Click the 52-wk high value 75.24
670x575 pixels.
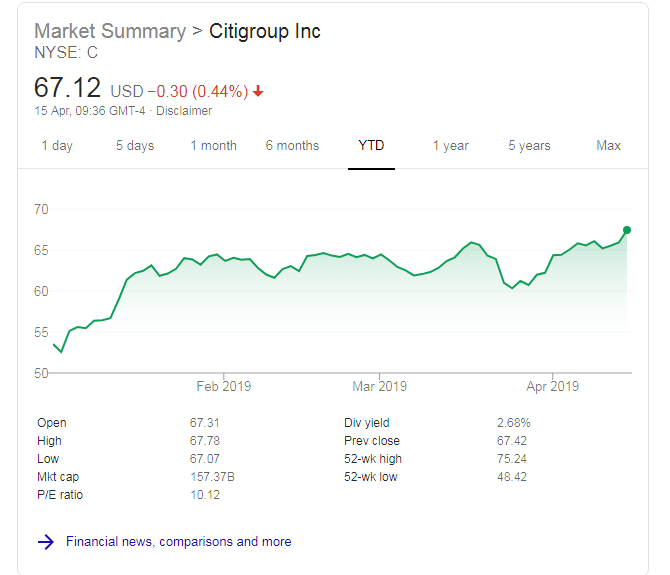(x=512, y=459)
